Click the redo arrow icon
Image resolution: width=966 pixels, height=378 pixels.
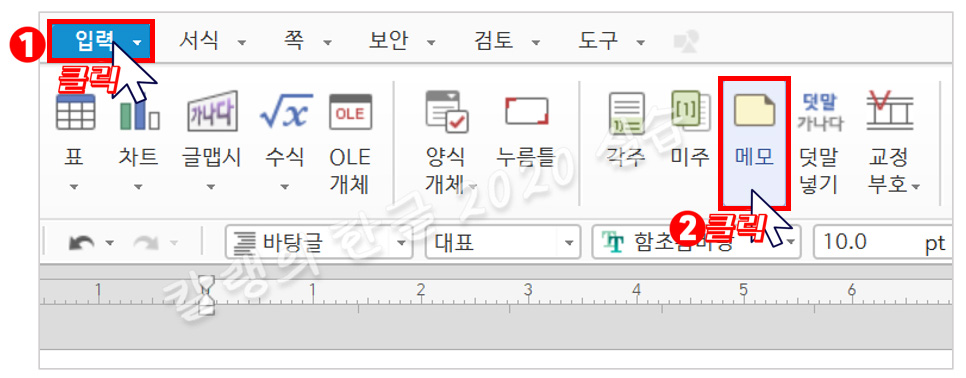click(x=145, y=244)
